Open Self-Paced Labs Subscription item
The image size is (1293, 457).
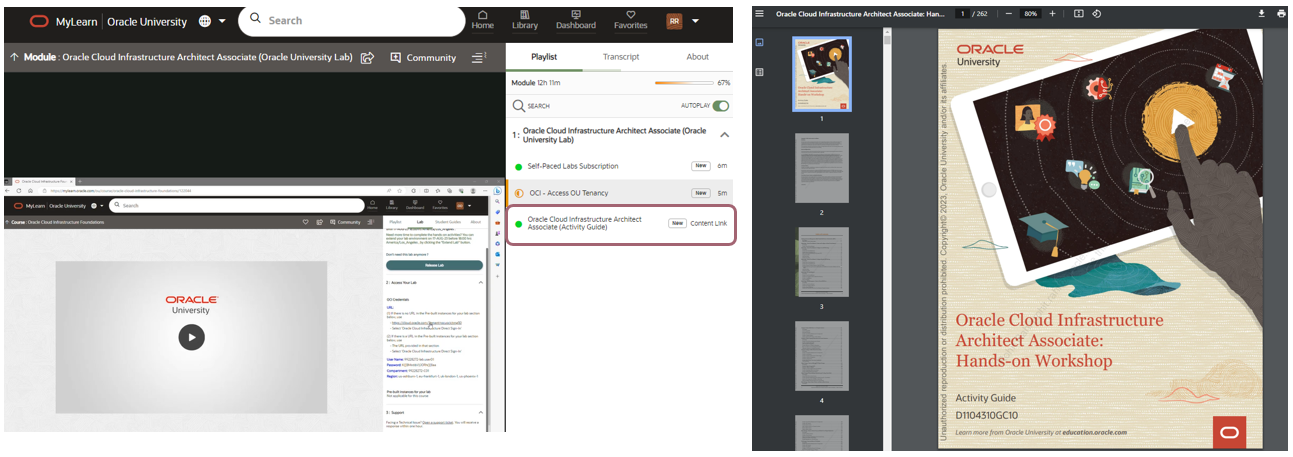[621, 166]
